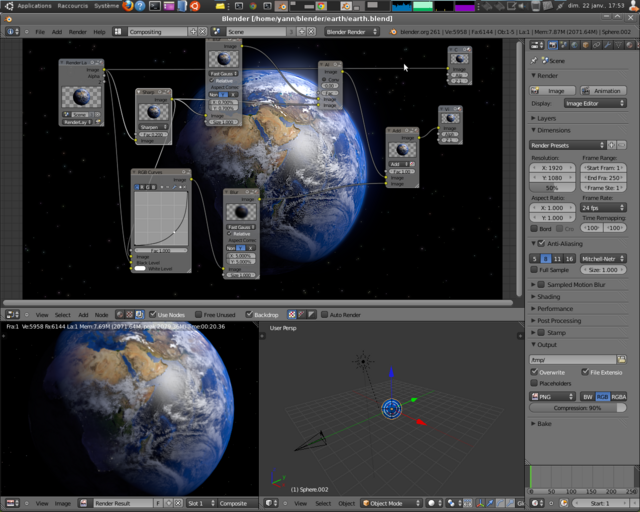This screenshot has height=512, width=640.
Task: Toggle the Backdrop checkbox
Action: [x=249, y=314]
